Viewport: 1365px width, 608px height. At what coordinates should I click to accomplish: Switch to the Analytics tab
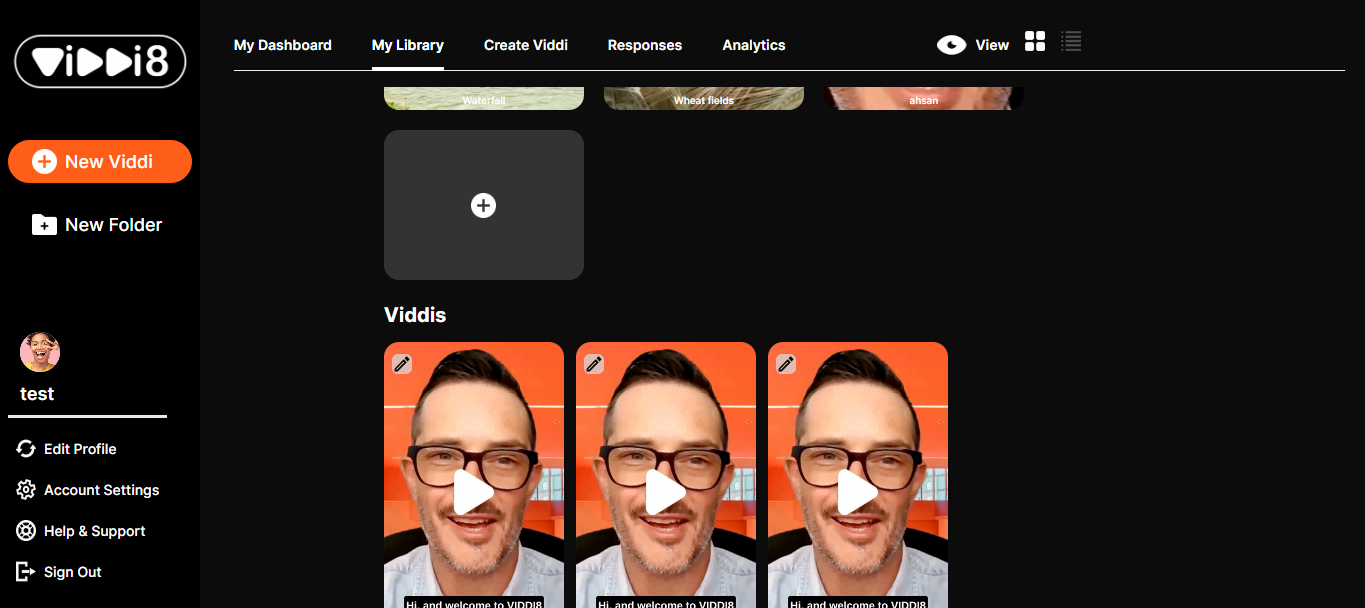754,45
